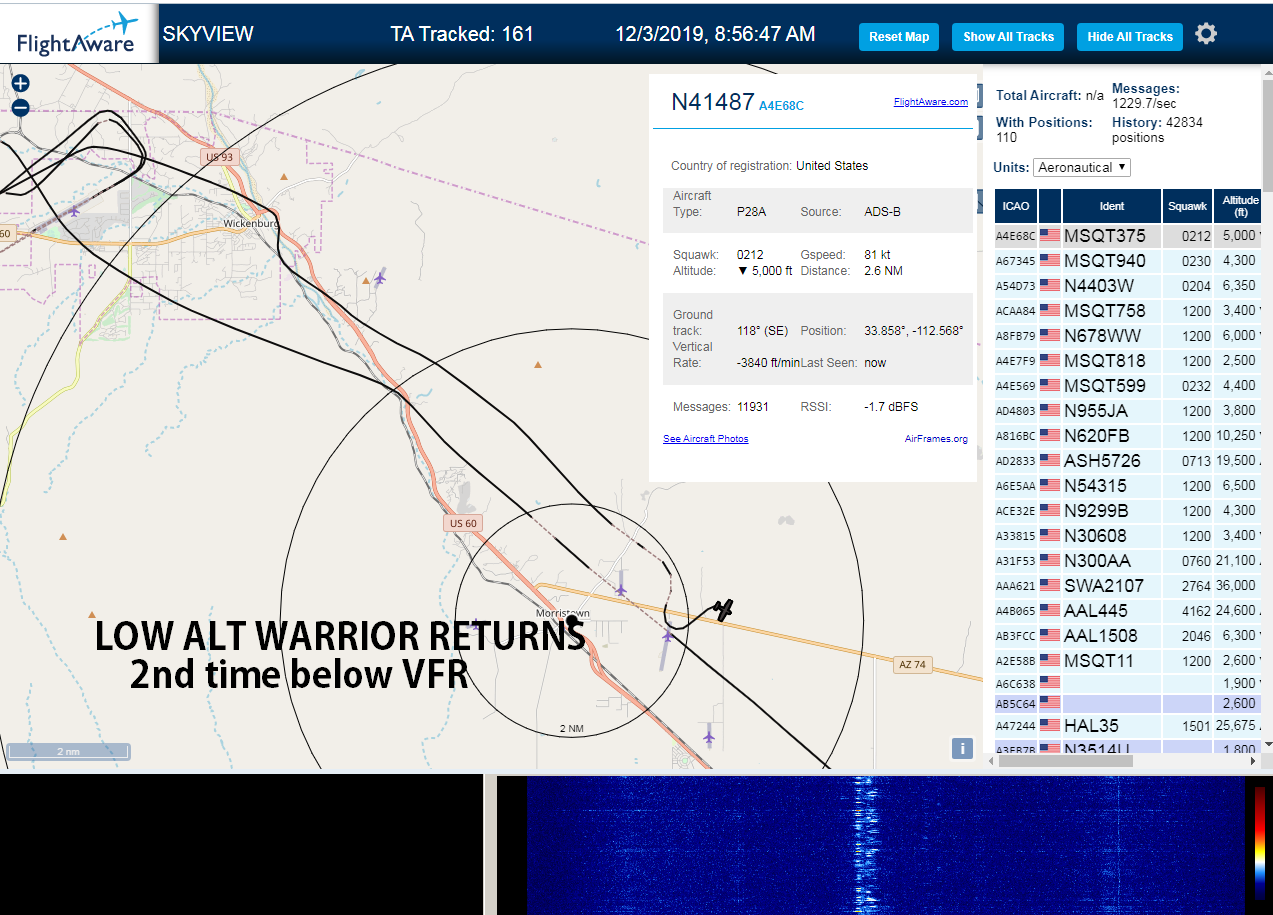Select the N30608 row
The width and height of the screenshot is (1273, 915).
1128,536
